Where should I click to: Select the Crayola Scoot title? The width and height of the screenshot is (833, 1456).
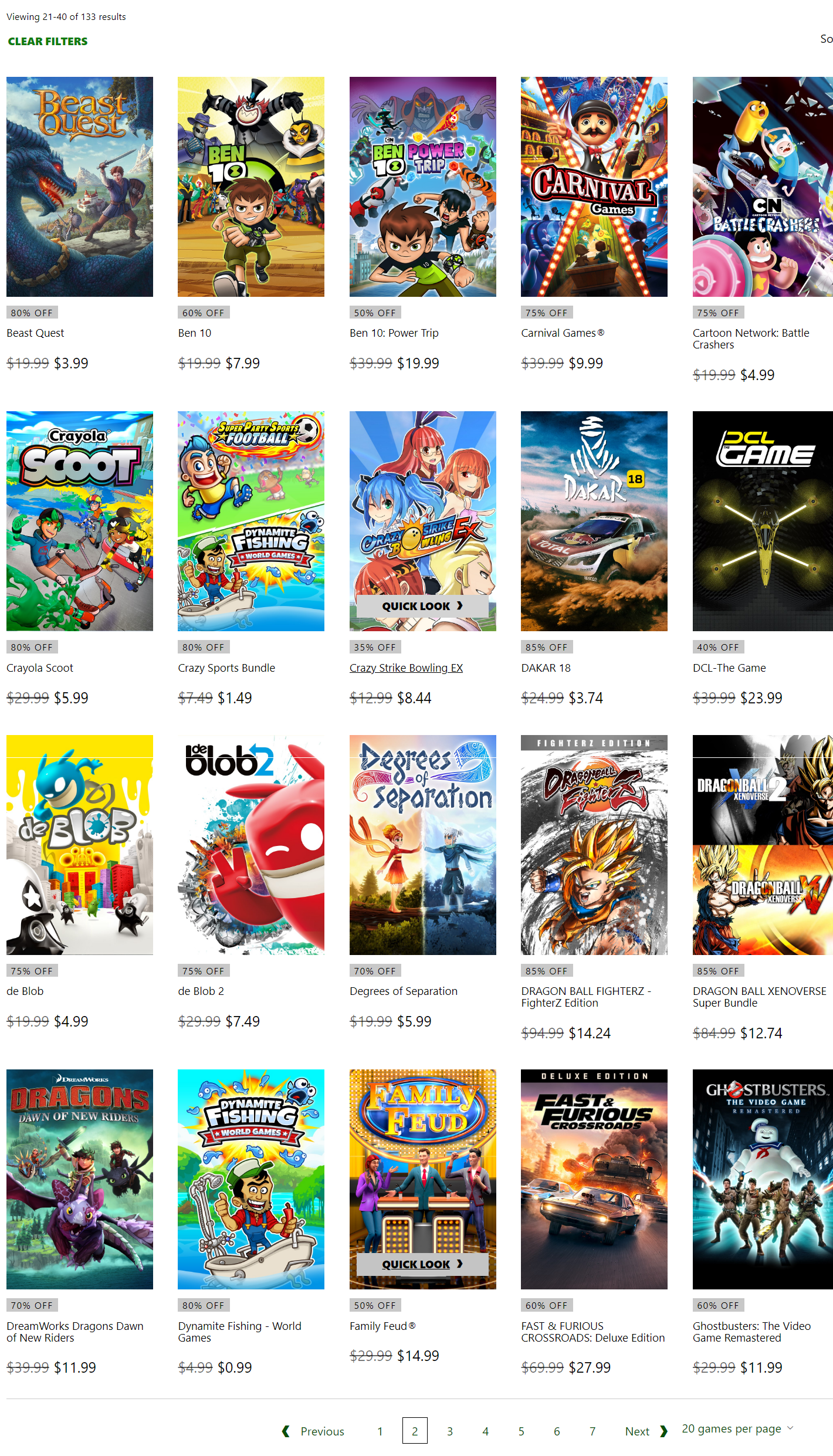[40, 668]
